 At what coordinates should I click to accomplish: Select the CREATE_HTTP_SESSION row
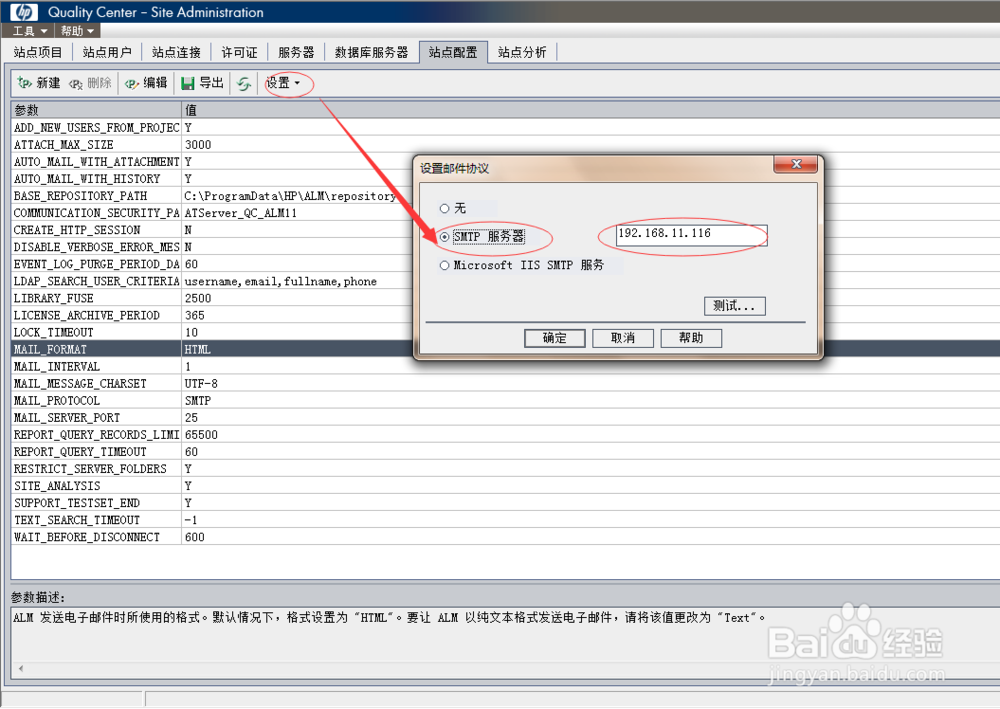(x=505, y=230)
